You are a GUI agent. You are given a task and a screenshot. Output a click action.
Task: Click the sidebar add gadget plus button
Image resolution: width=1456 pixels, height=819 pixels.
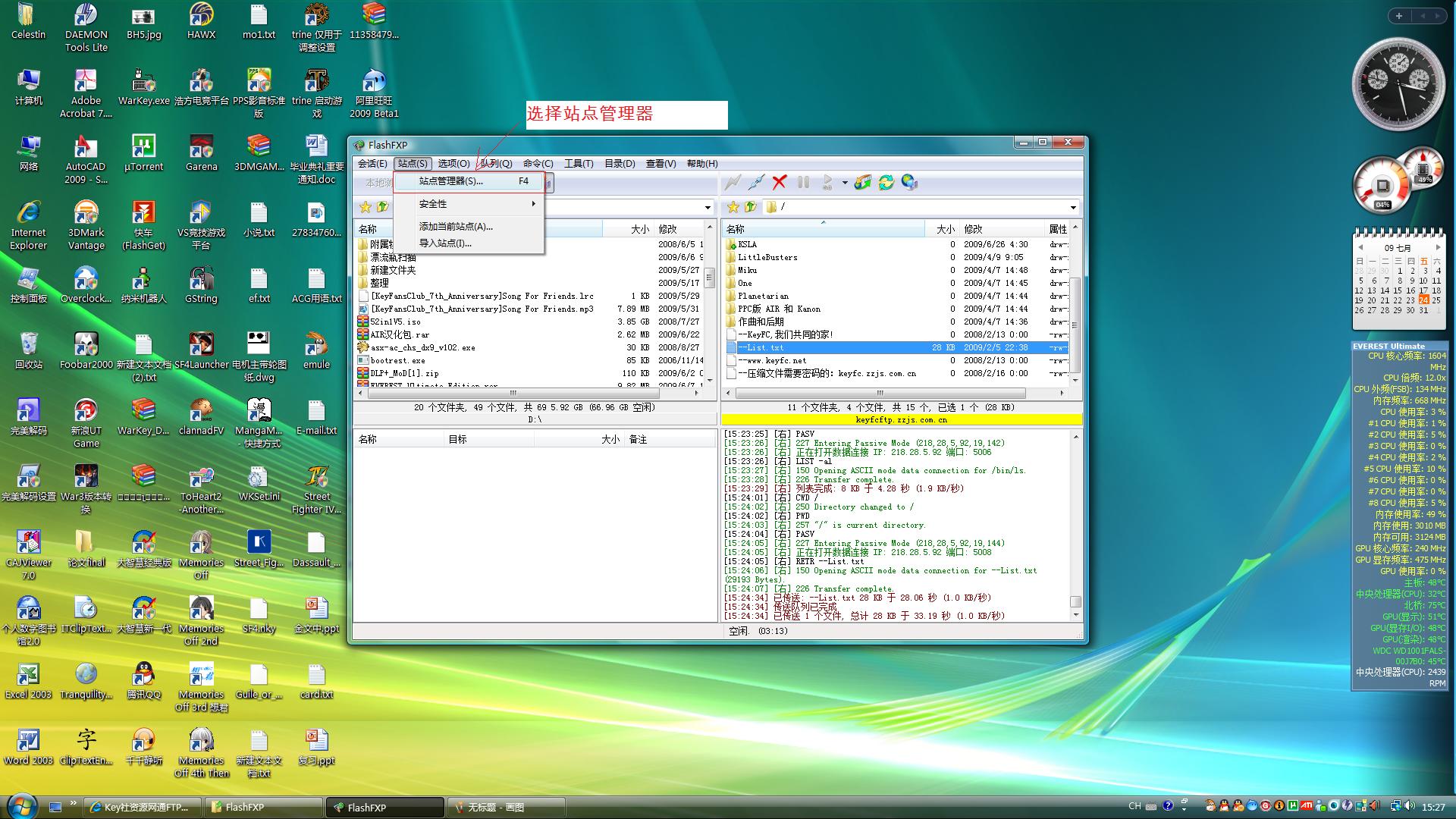coord(1399,16)
